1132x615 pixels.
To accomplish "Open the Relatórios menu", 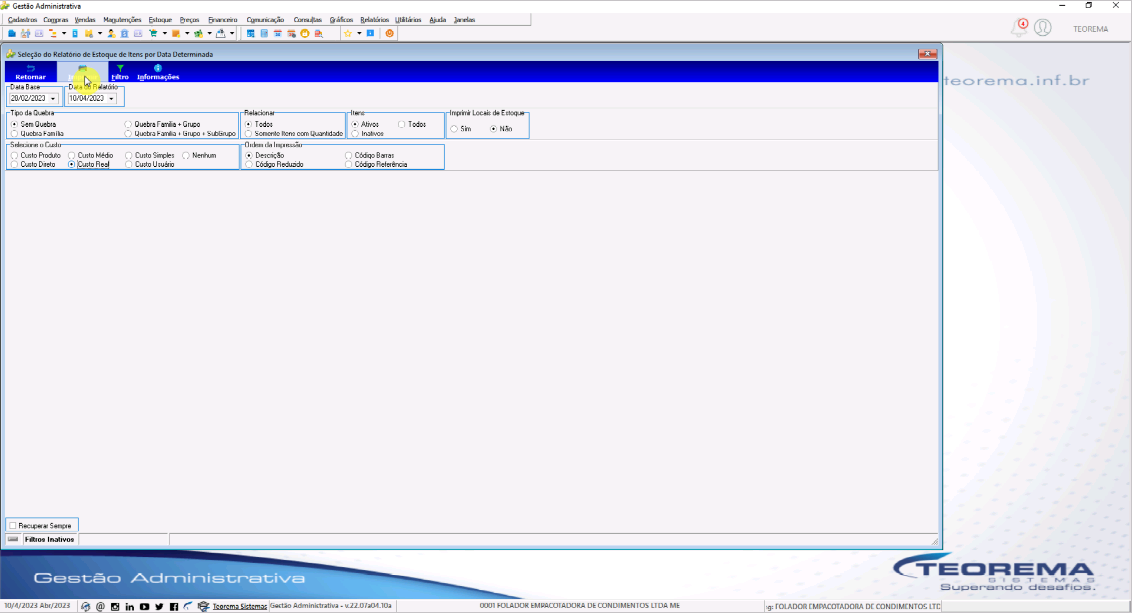I will pyautogui.click(x=375, y=19).
